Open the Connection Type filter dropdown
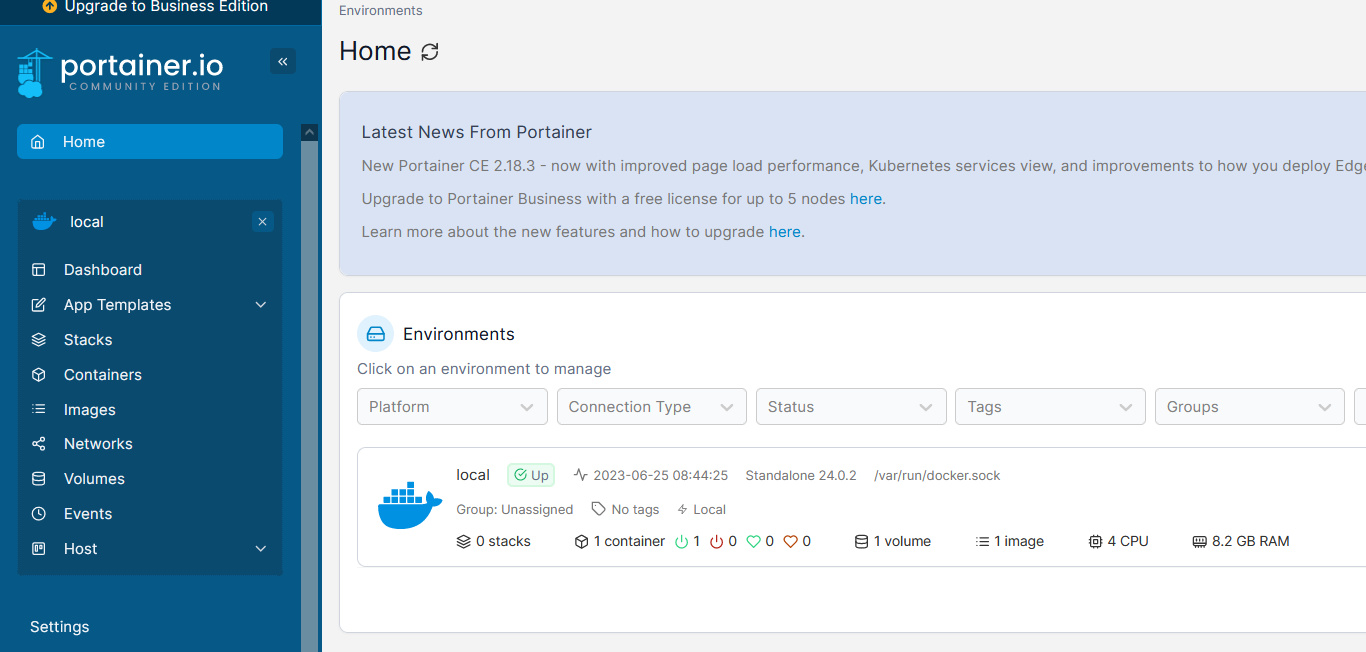The width and height of the screenshot is (1366, 652). pyautogui.click(x=652, y=407)
